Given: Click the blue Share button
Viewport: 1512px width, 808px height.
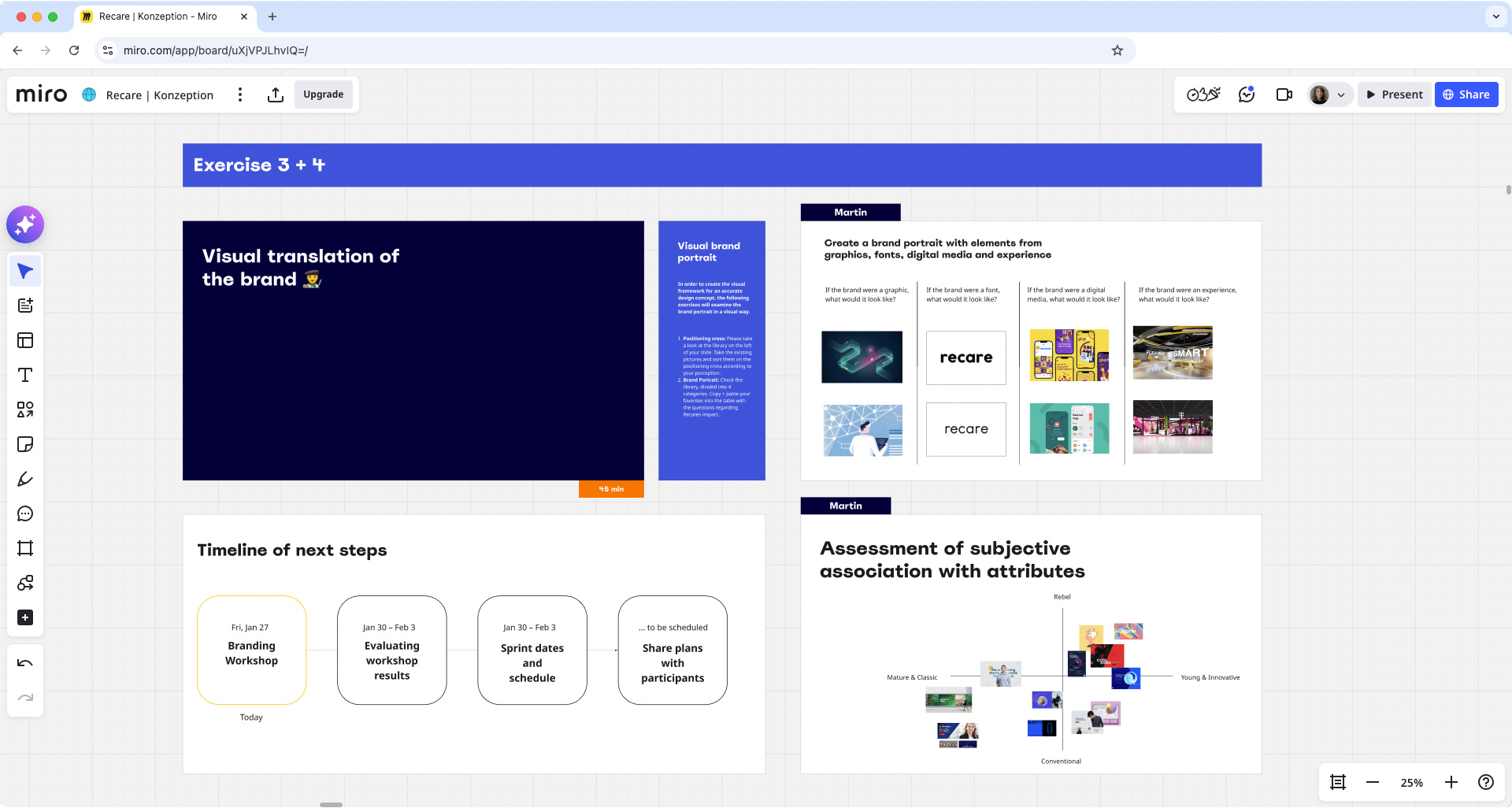Looking at the screenshot, I should 1466,95.
